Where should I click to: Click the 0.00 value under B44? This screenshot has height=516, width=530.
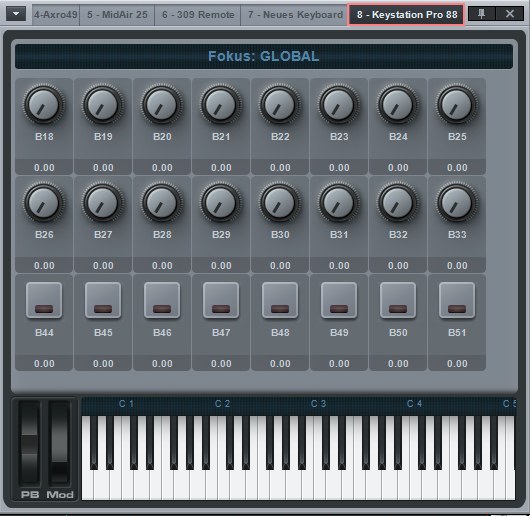[44, 364]
